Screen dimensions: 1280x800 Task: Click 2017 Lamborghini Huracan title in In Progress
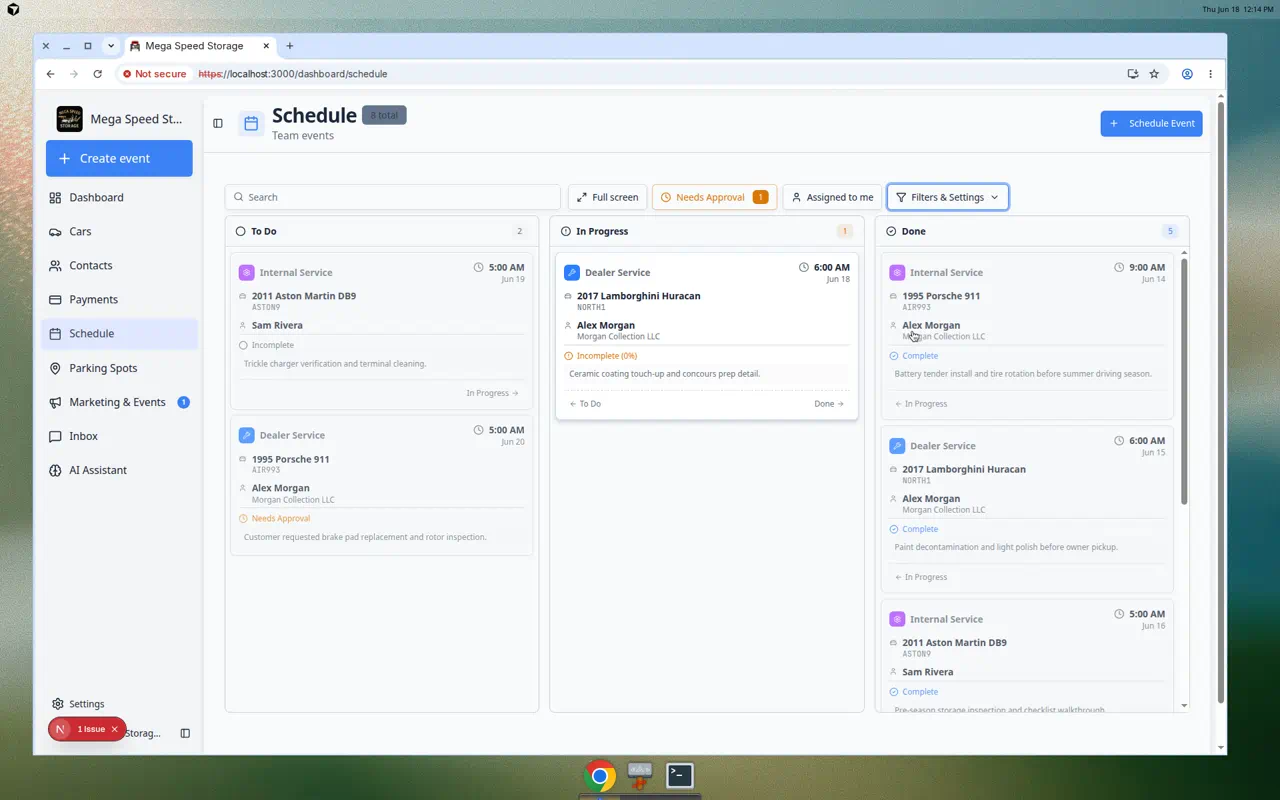638,296
